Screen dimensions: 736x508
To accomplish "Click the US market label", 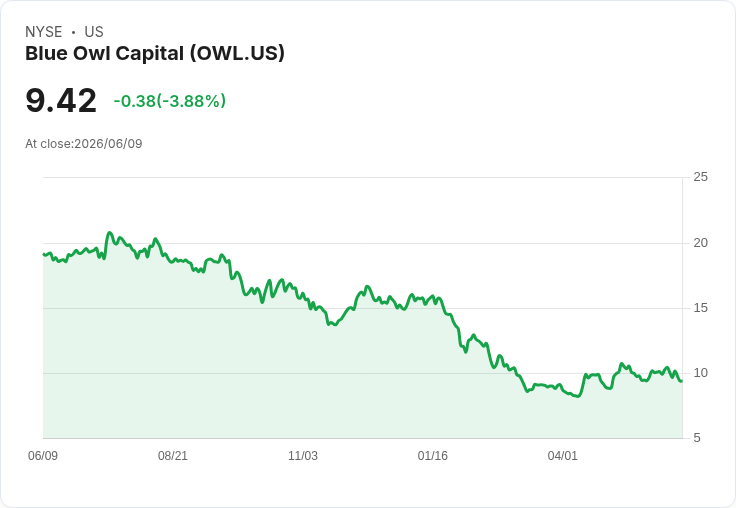I will coord(94,32).
